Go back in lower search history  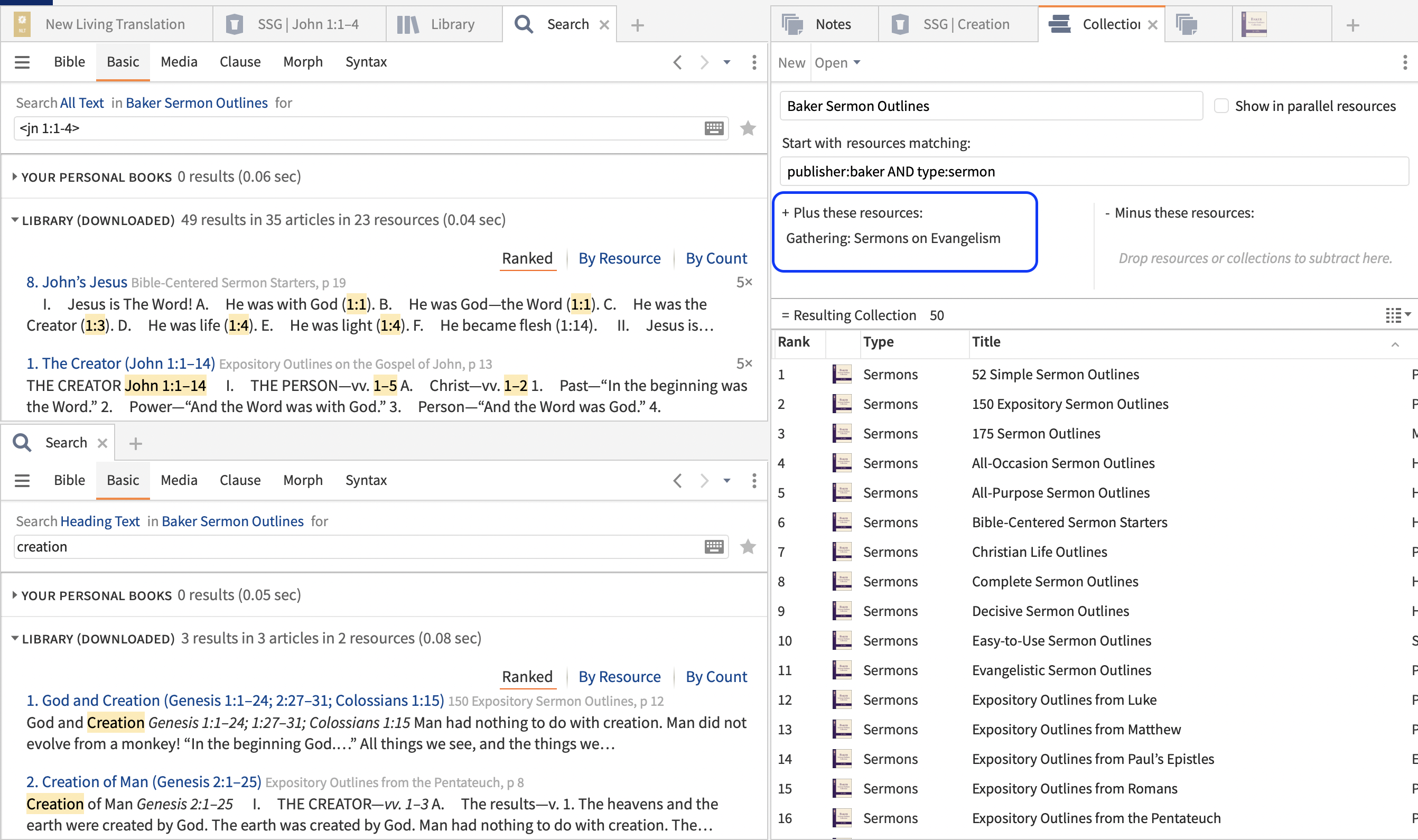coord(677,480)
